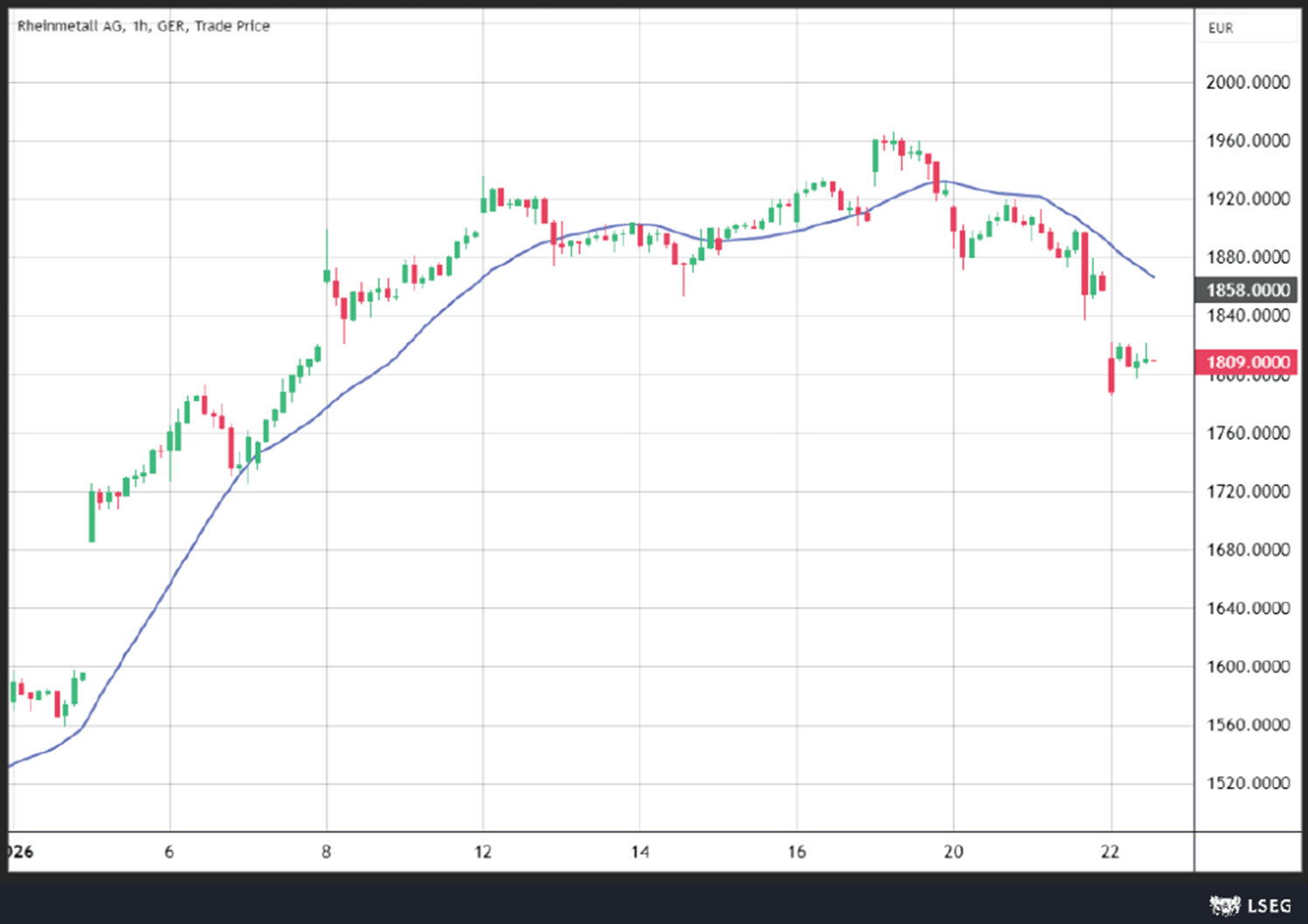Select the EUR currency label

[x=1221, y=29]
